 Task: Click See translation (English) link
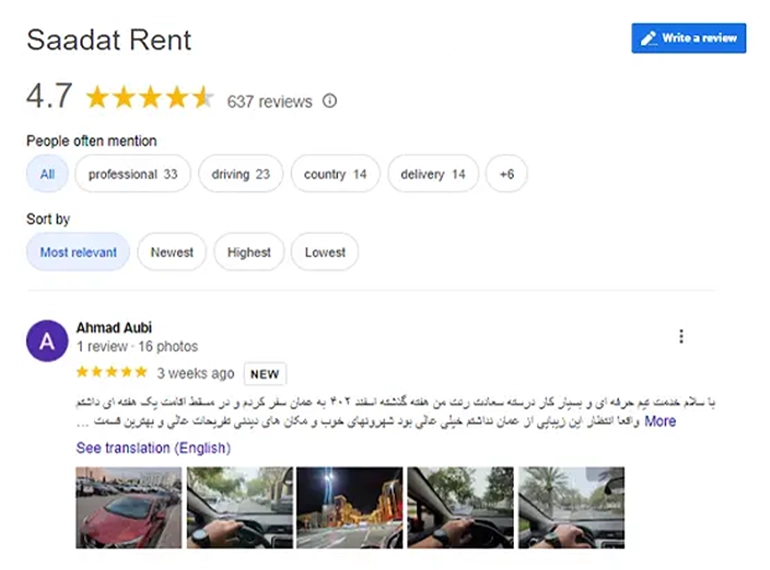tap(153, 448)
